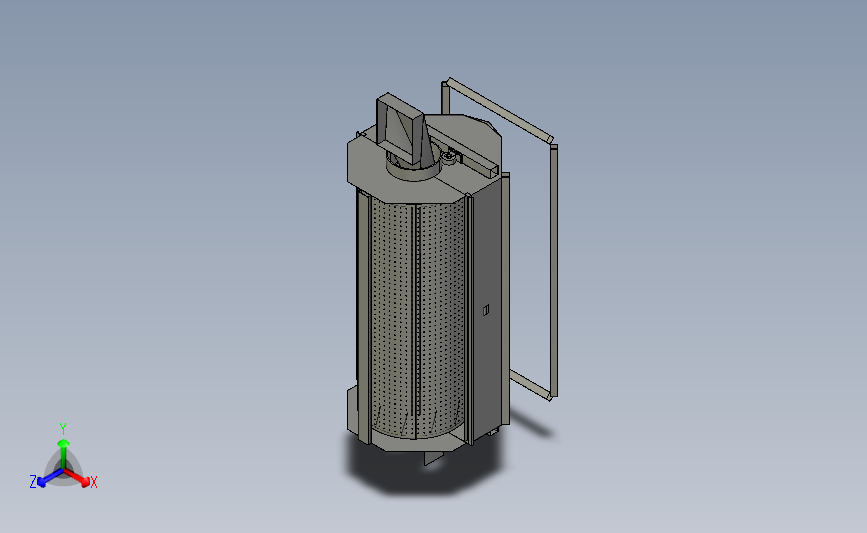
Task: Click the green Y axis arrow on triad
Action: click(63, 453)
